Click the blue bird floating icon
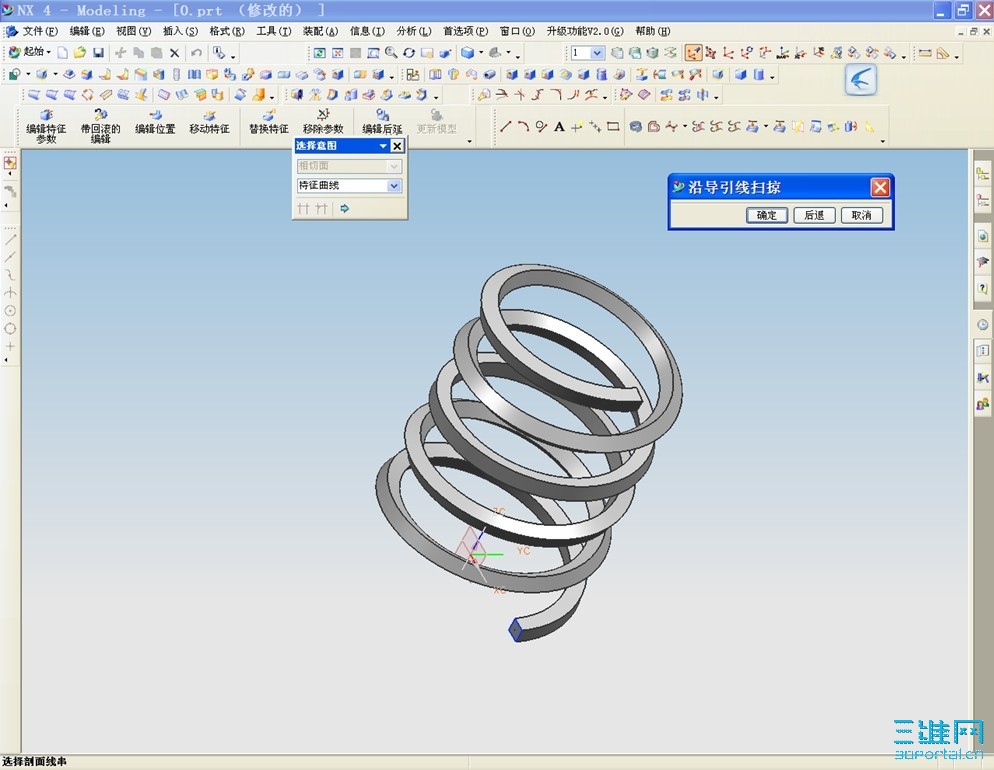 pyautogui.click(x=861, y=80)
